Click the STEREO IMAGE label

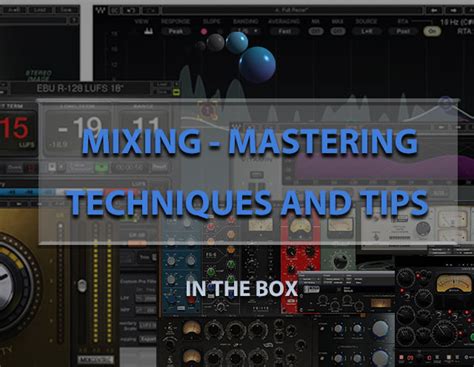coord(39,76)
